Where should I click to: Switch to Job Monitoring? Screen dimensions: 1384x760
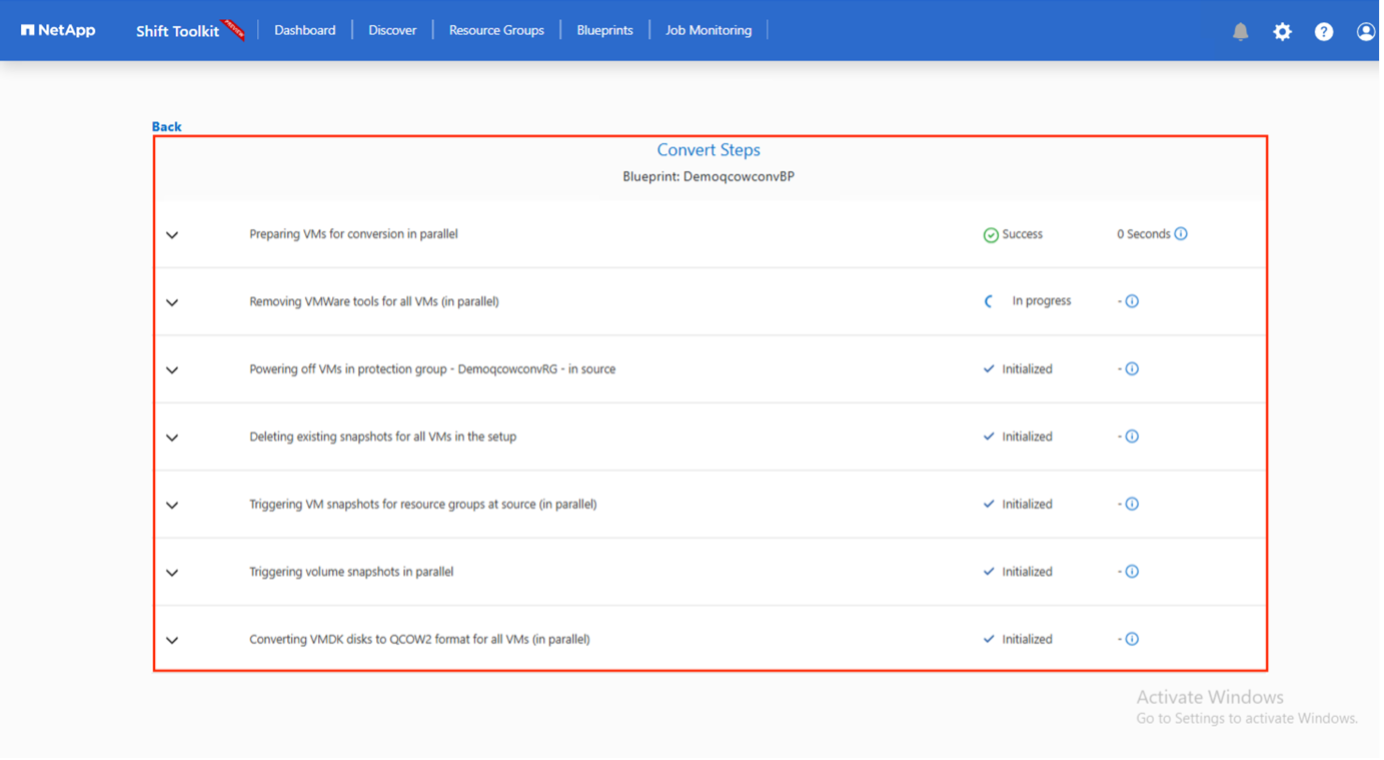(x=711, y=31)
